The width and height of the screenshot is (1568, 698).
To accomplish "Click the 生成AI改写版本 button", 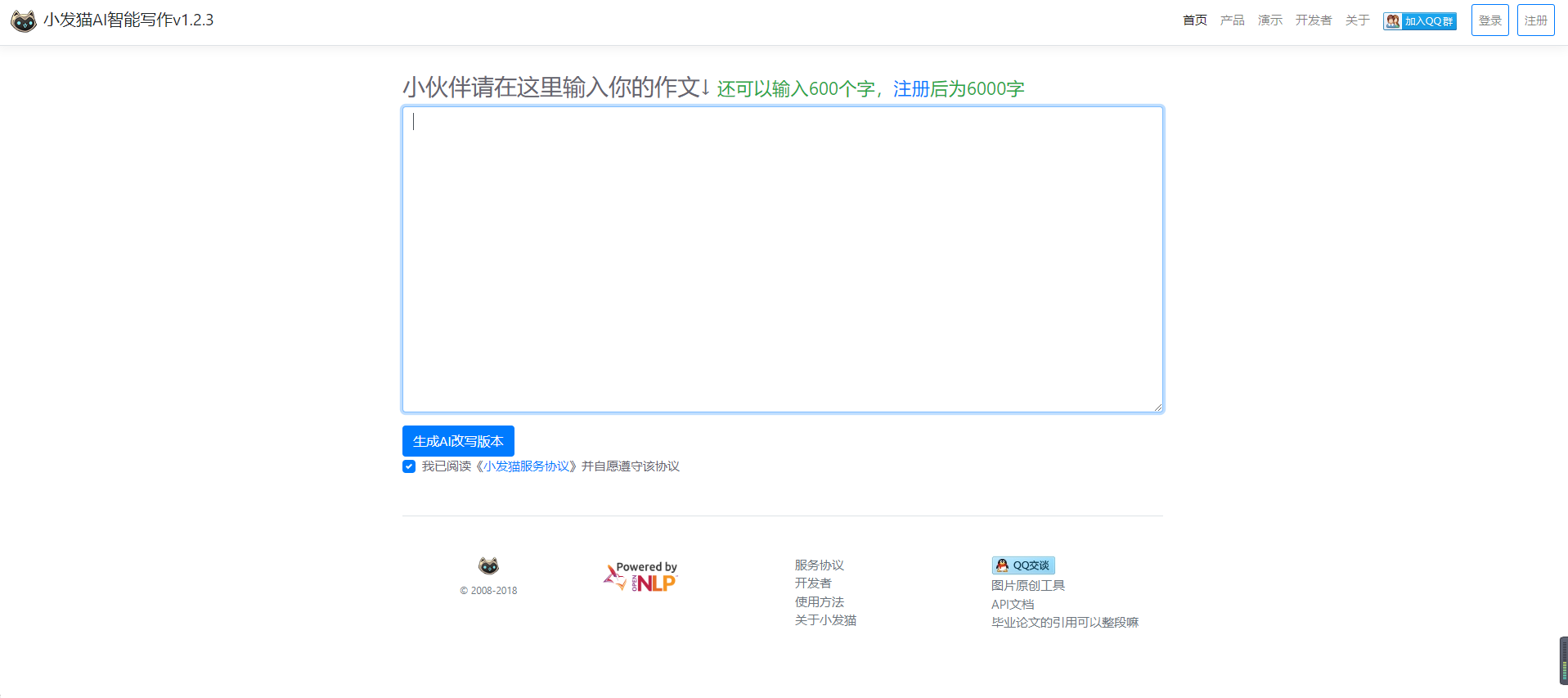I will click(x=458, y=441).
